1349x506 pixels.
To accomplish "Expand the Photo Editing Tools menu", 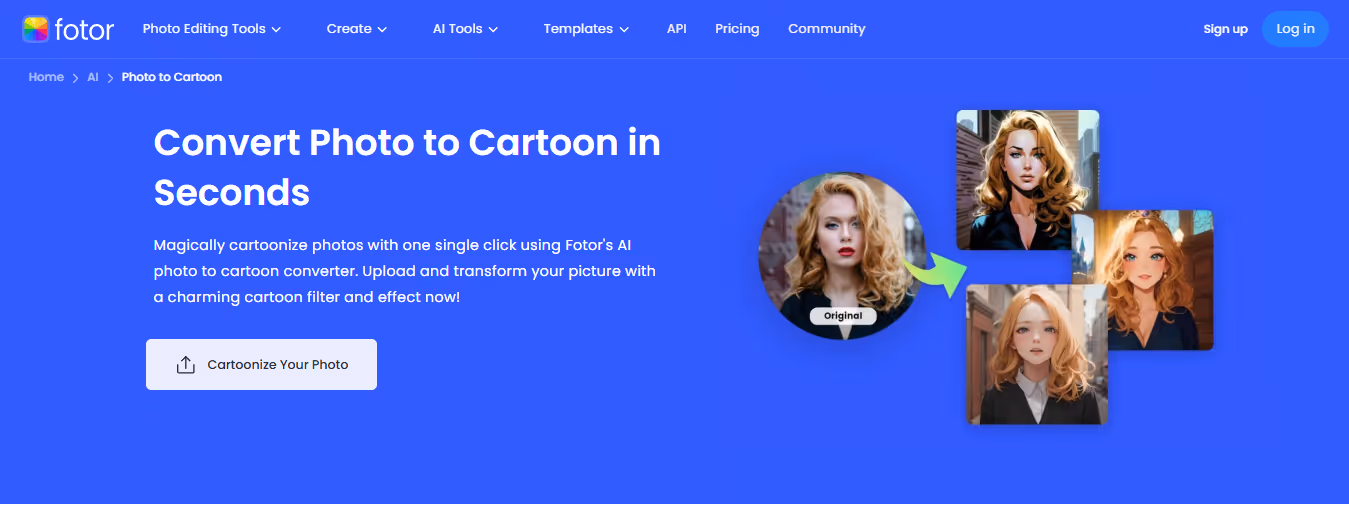I will coord(212,29).
